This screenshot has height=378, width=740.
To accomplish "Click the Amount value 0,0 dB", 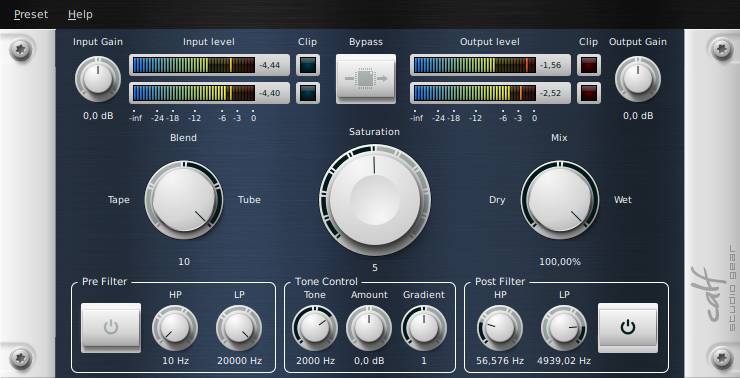I will 369,361.
